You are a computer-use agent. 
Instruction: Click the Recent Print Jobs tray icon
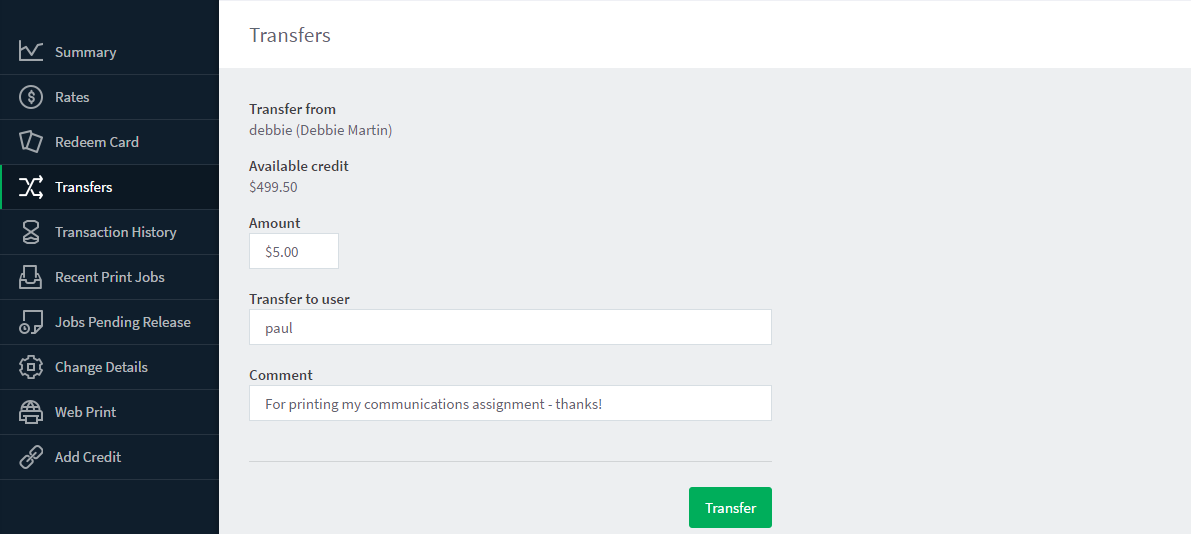click(x=31, y=276)
